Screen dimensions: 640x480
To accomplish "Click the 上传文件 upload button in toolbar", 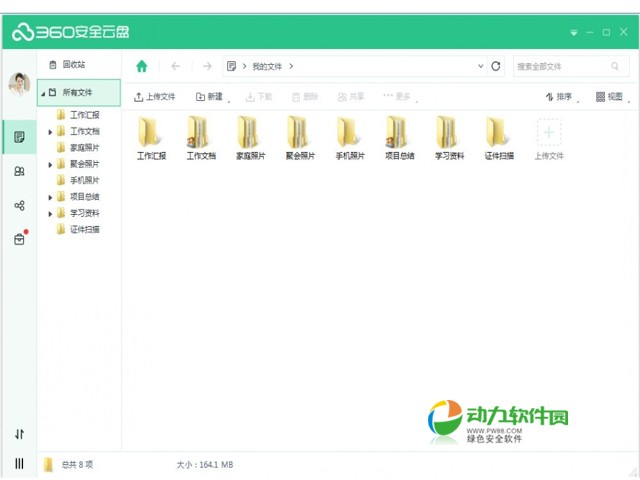I will (x=154, y=97).
